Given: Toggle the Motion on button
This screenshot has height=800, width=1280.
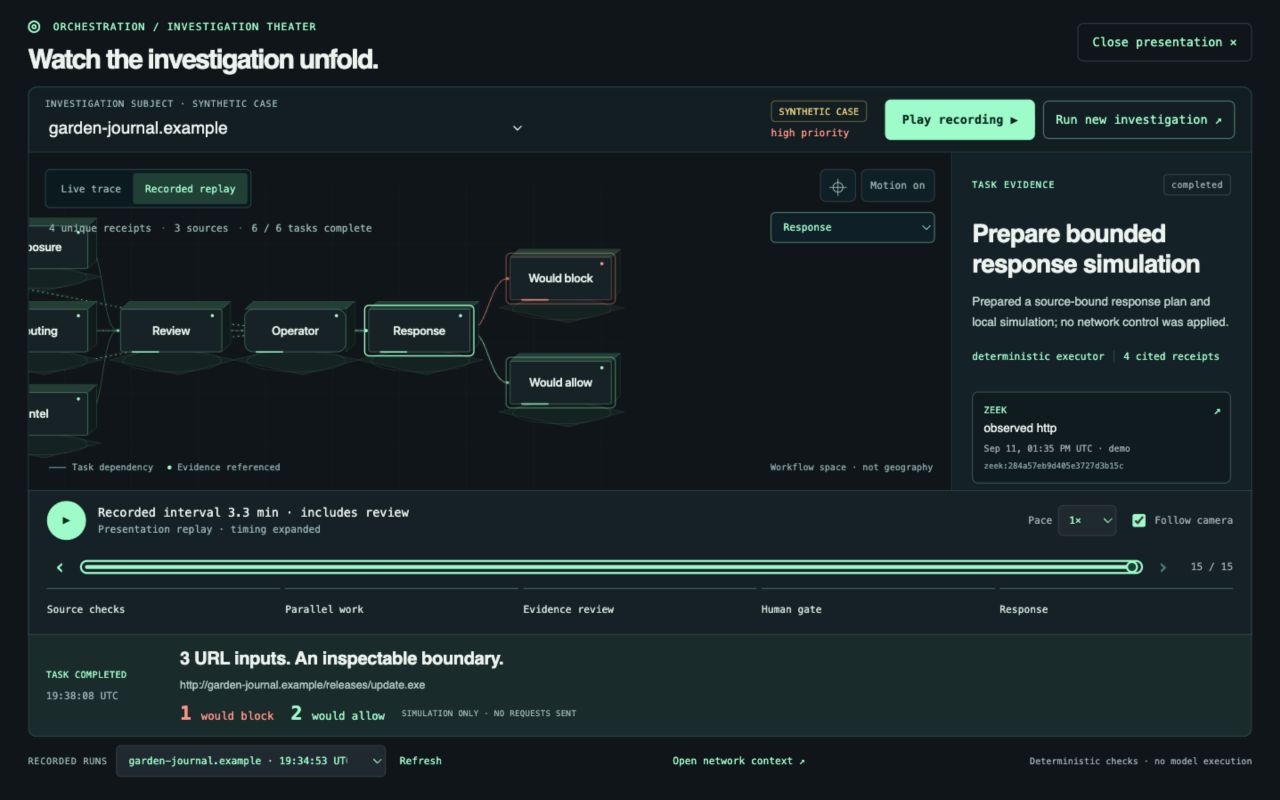Looking at the screenshot, I should (897, 186).
